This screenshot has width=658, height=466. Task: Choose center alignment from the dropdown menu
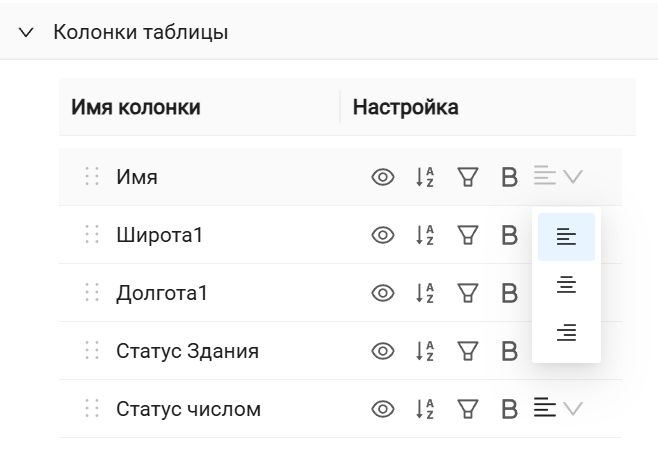click(x=566, y=285)
